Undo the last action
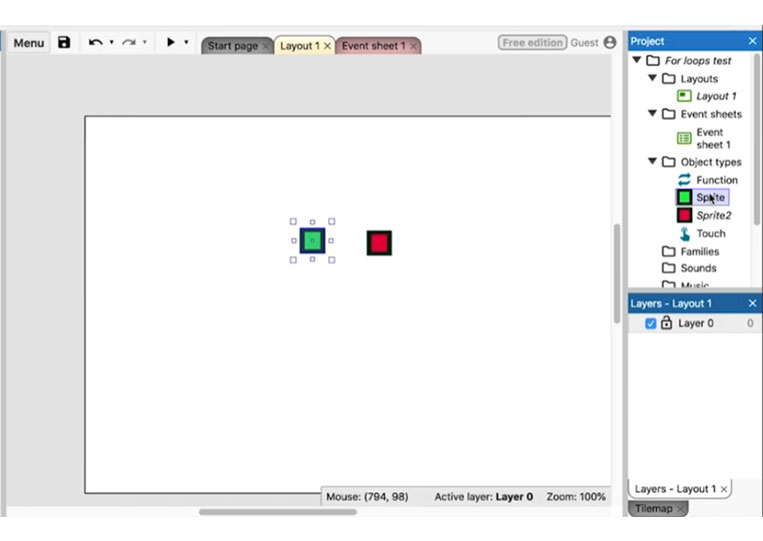The image size is (763, 541). pos(95,42)
